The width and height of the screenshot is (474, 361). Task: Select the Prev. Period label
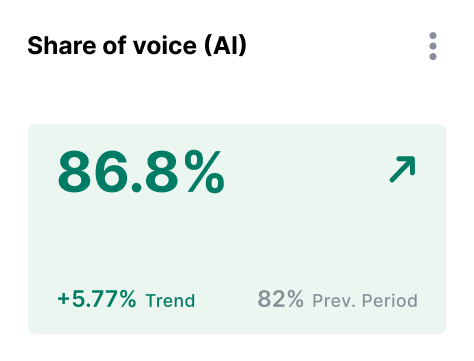tap(365, 301)
